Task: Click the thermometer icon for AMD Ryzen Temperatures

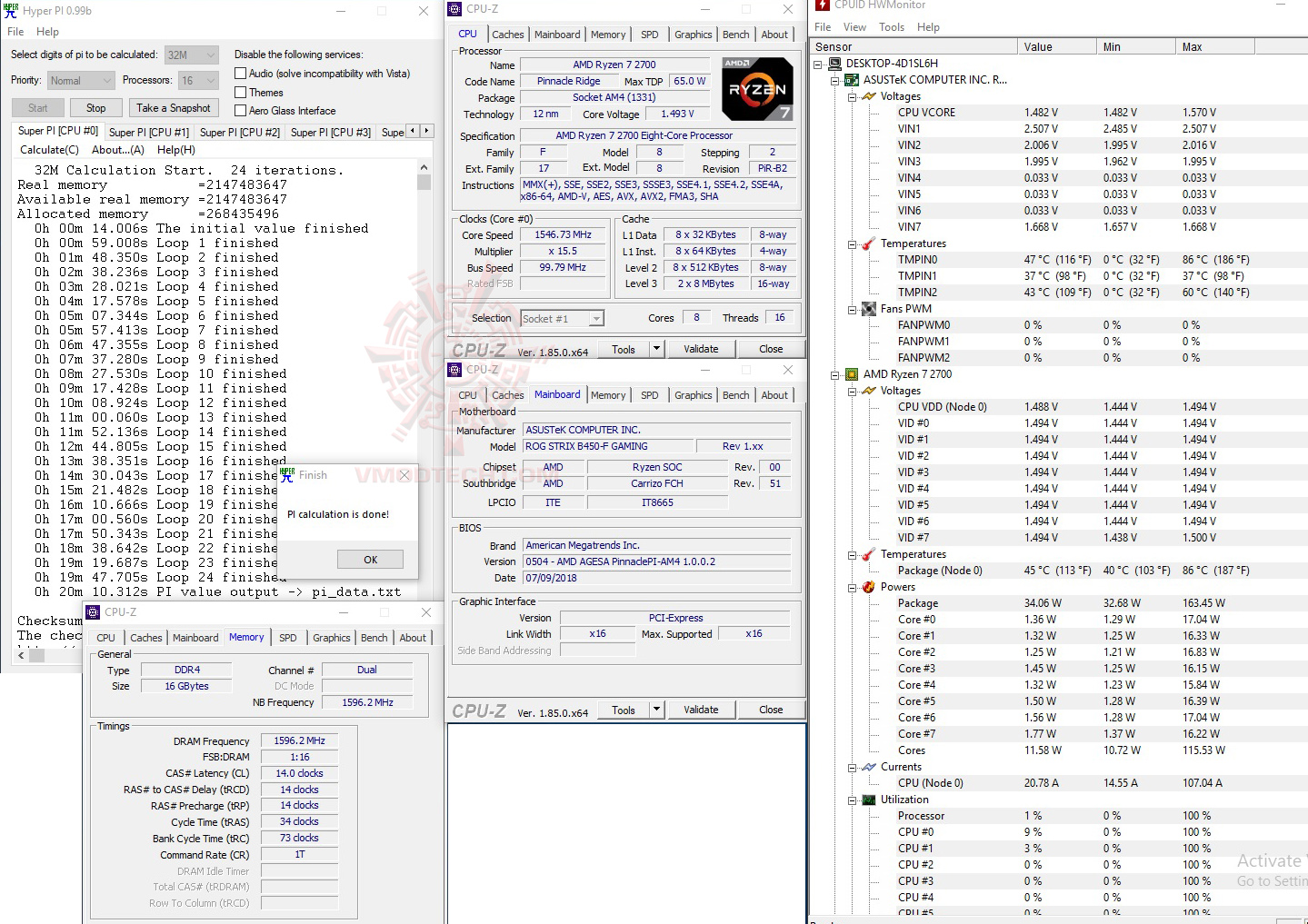Action: (869, 554)
